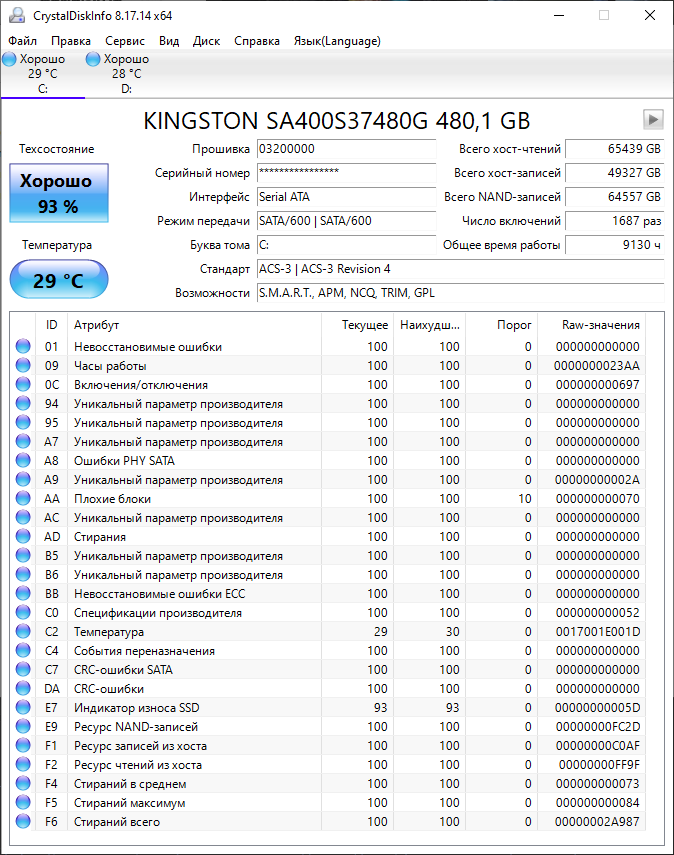The width and height of the screenshot is (674, 855).
Task: Click status circle for CRC-ошибки SATA row
Action: click(x=23, y=670)
